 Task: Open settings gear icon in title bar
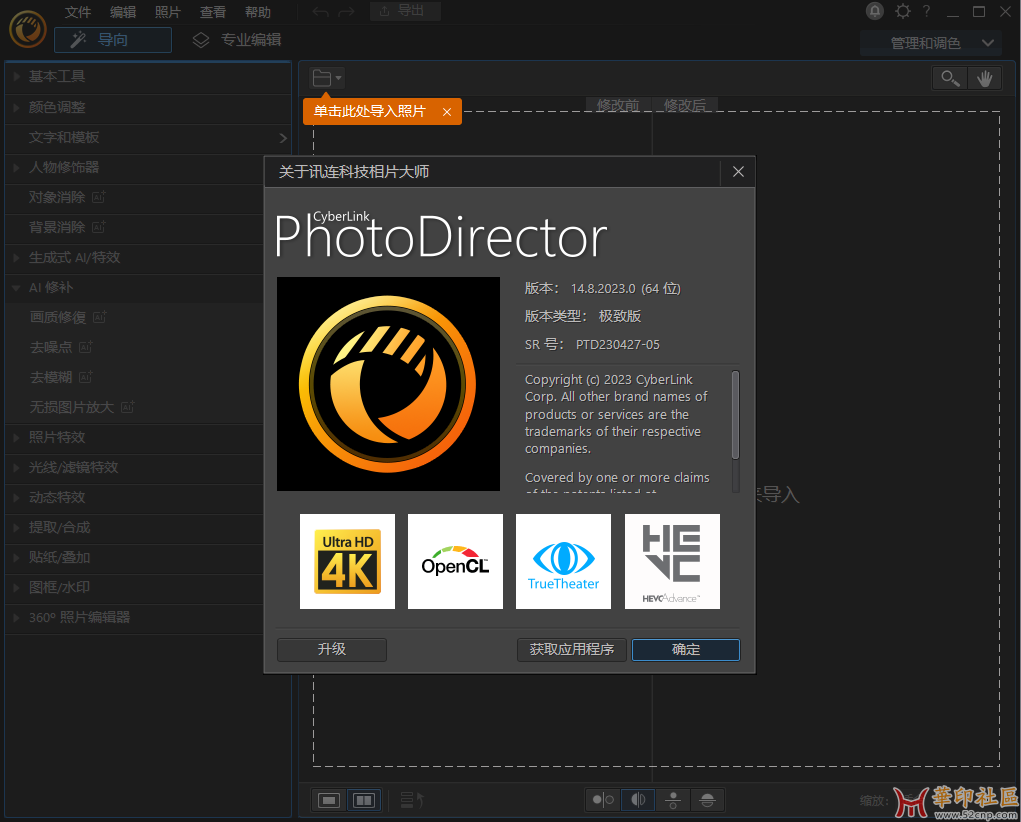coord(902,11)
